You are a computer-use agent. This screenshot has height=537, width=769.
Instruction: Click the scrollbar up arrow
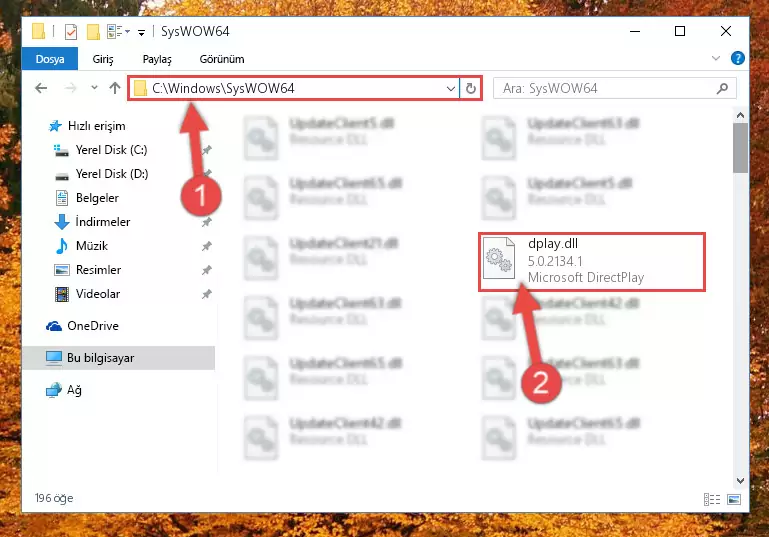pos(740,115)
